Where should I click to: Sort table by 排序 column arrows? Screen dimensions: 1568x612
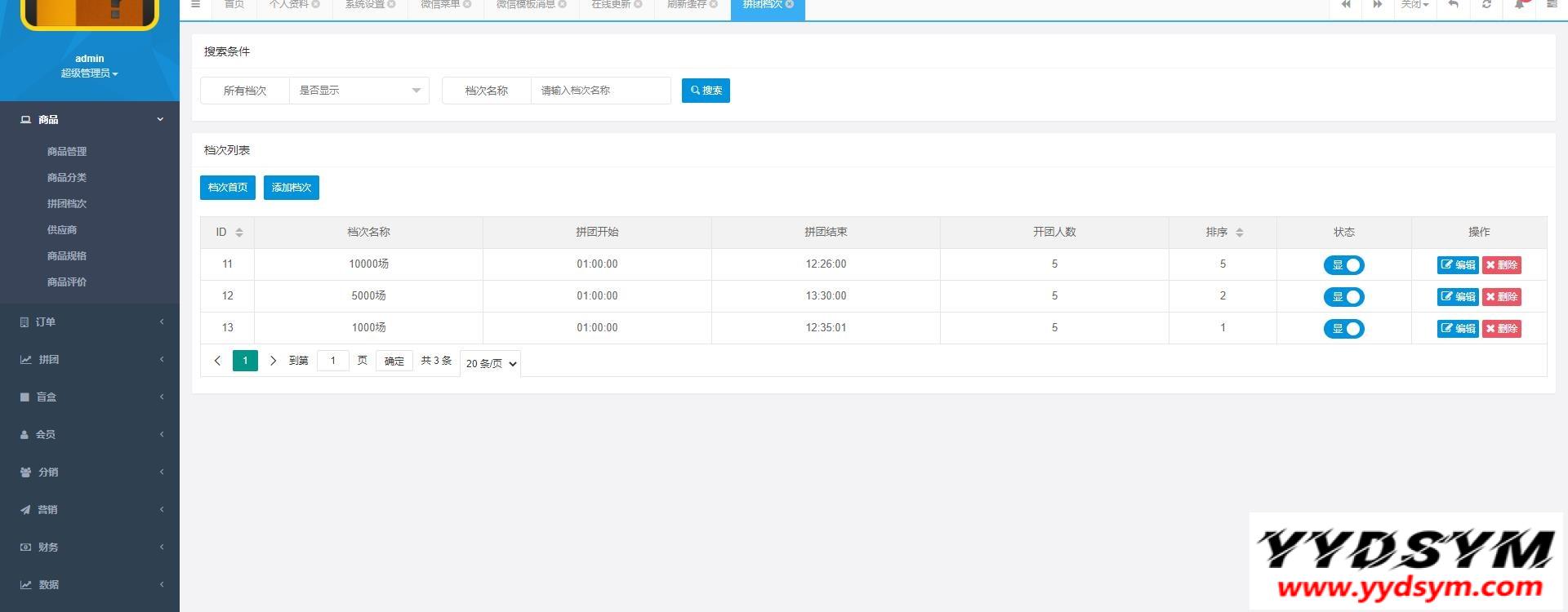click(x=1239, y=233)
